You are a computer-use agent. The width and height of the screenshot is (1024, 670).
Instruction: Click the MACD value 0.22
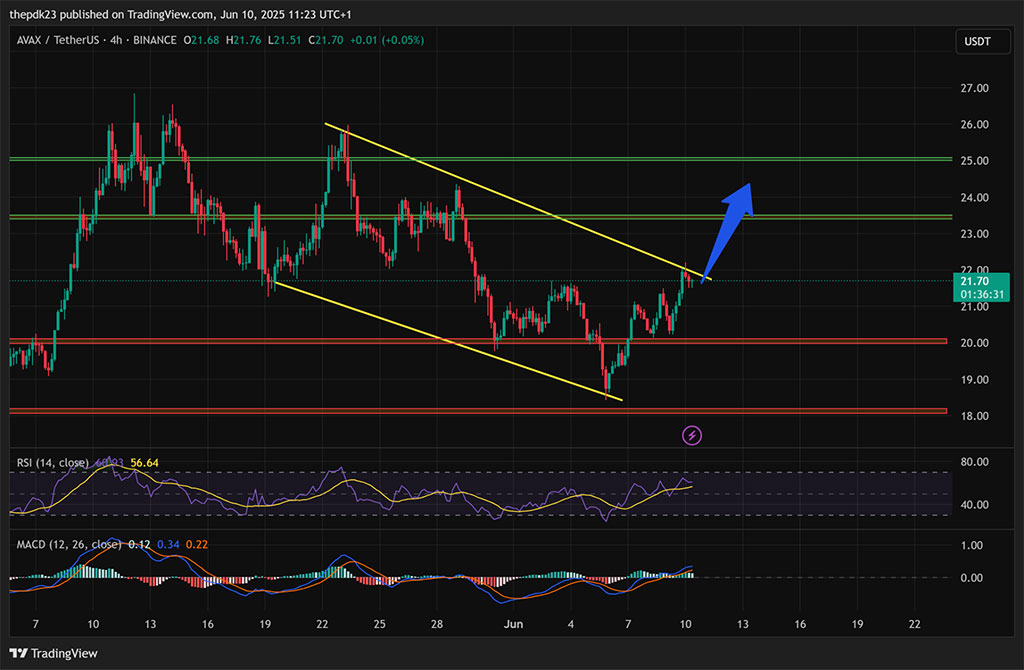[x=197, y=545]
